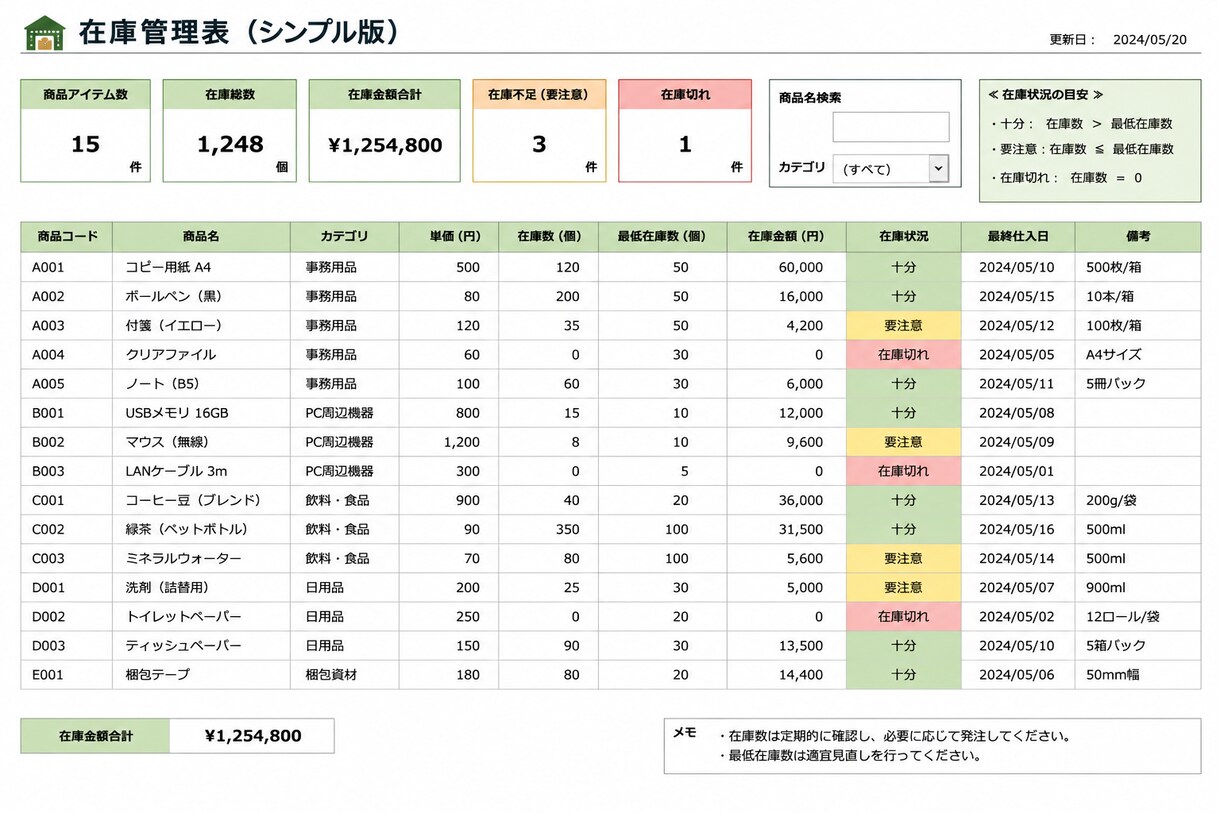Select cell 付箋（イエロー）

[x=201, y=326]
